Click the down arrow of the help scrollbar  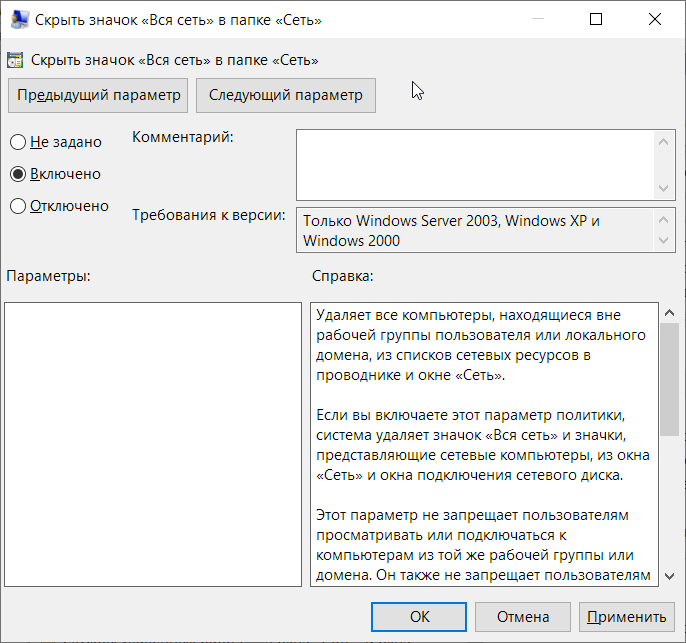click(669, 576)
